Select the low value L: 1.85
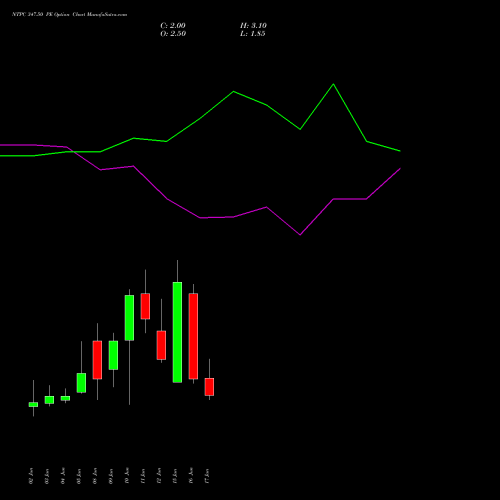 tap(253, 34)
